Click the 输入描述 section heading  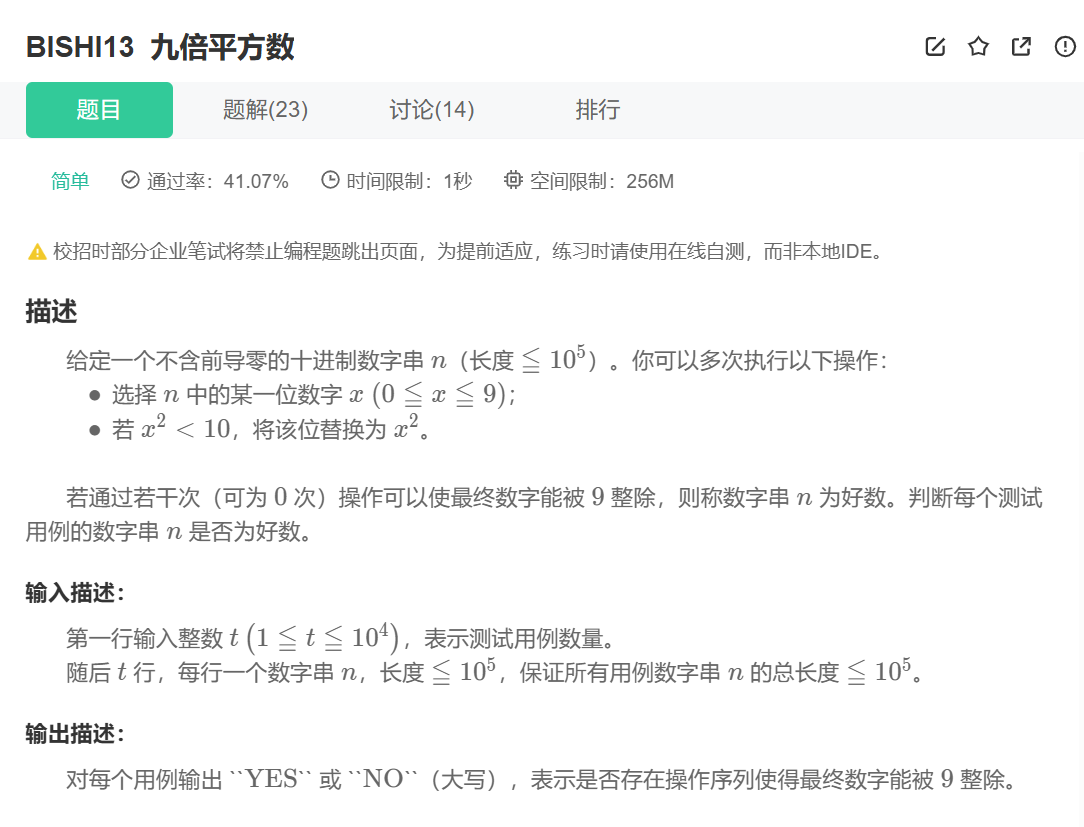[x=75, y=592]
